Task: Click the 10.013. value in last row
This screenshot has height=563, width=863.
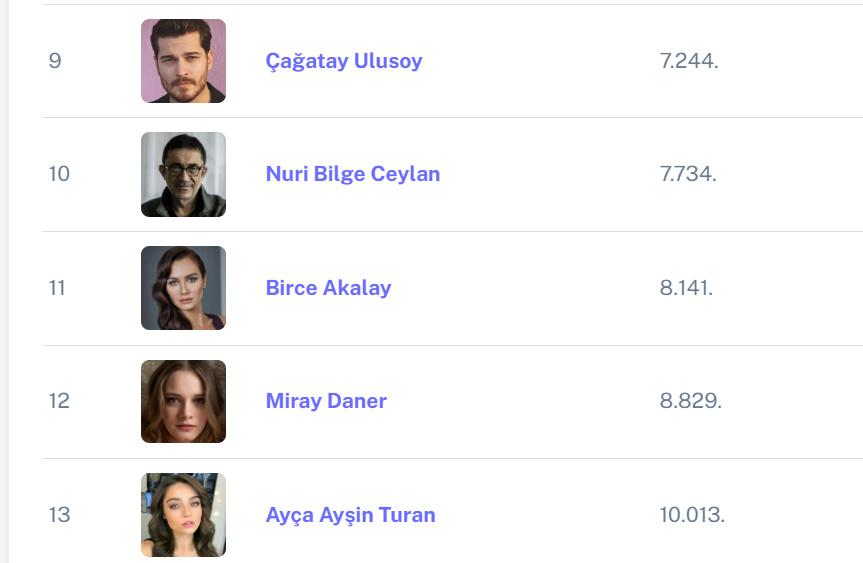Action: 692,515
